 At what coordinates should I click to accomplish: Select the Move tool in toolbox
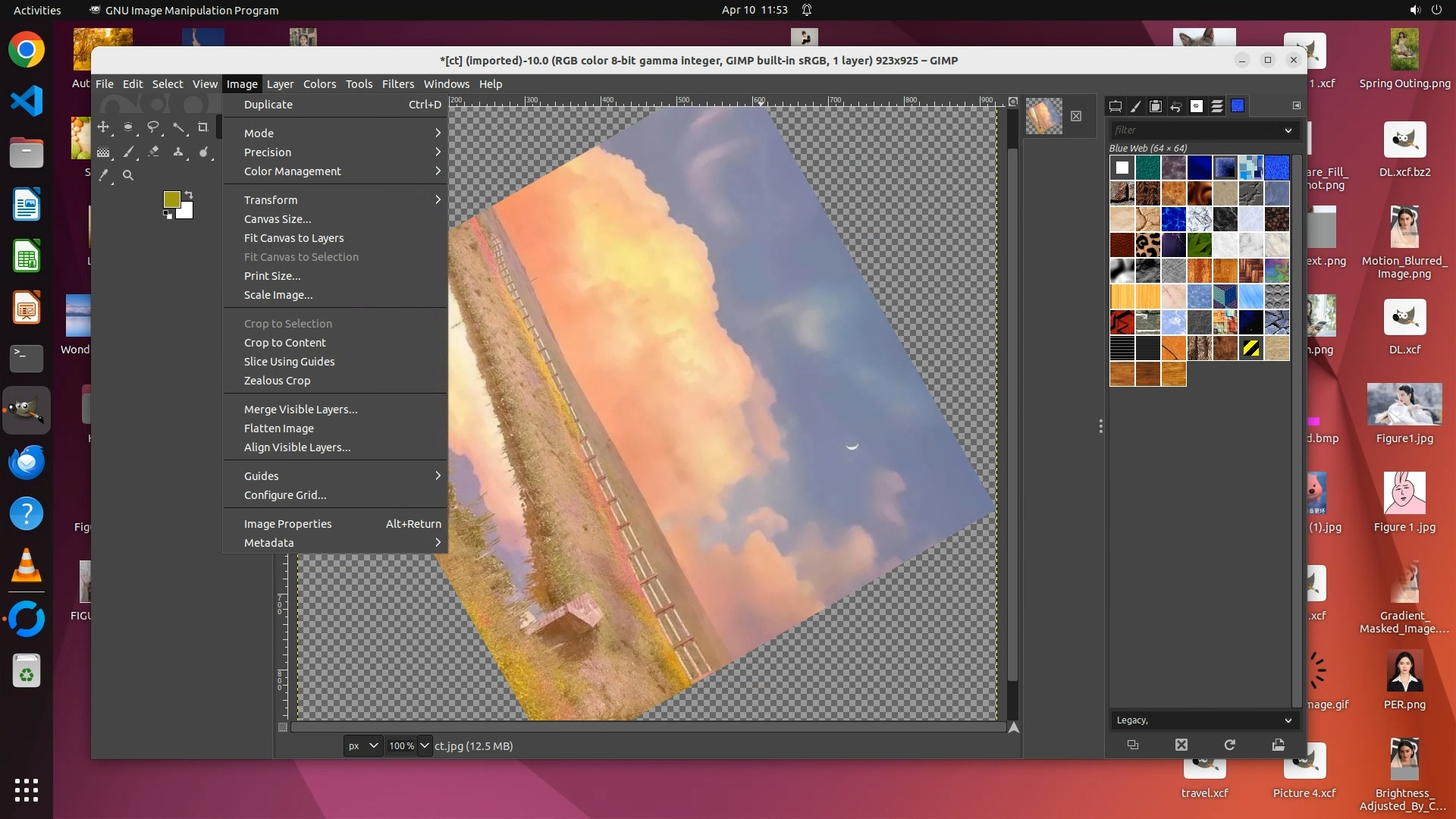click(103, 127)
